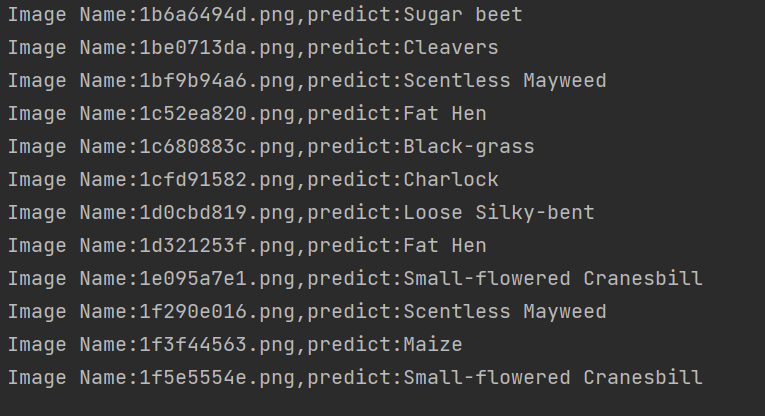The image size is (765, 416).
Task: Click the 'Black-grass' prediction text
Action: click(x=469, y=147)
